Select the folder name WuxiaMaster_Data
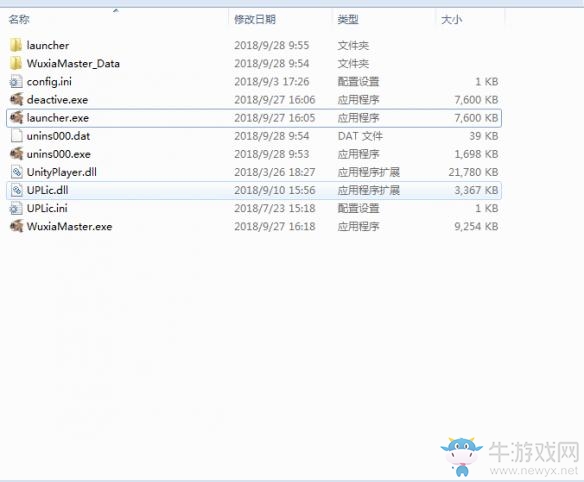Viewport: 584px width, 482px height. pos(73,64)
